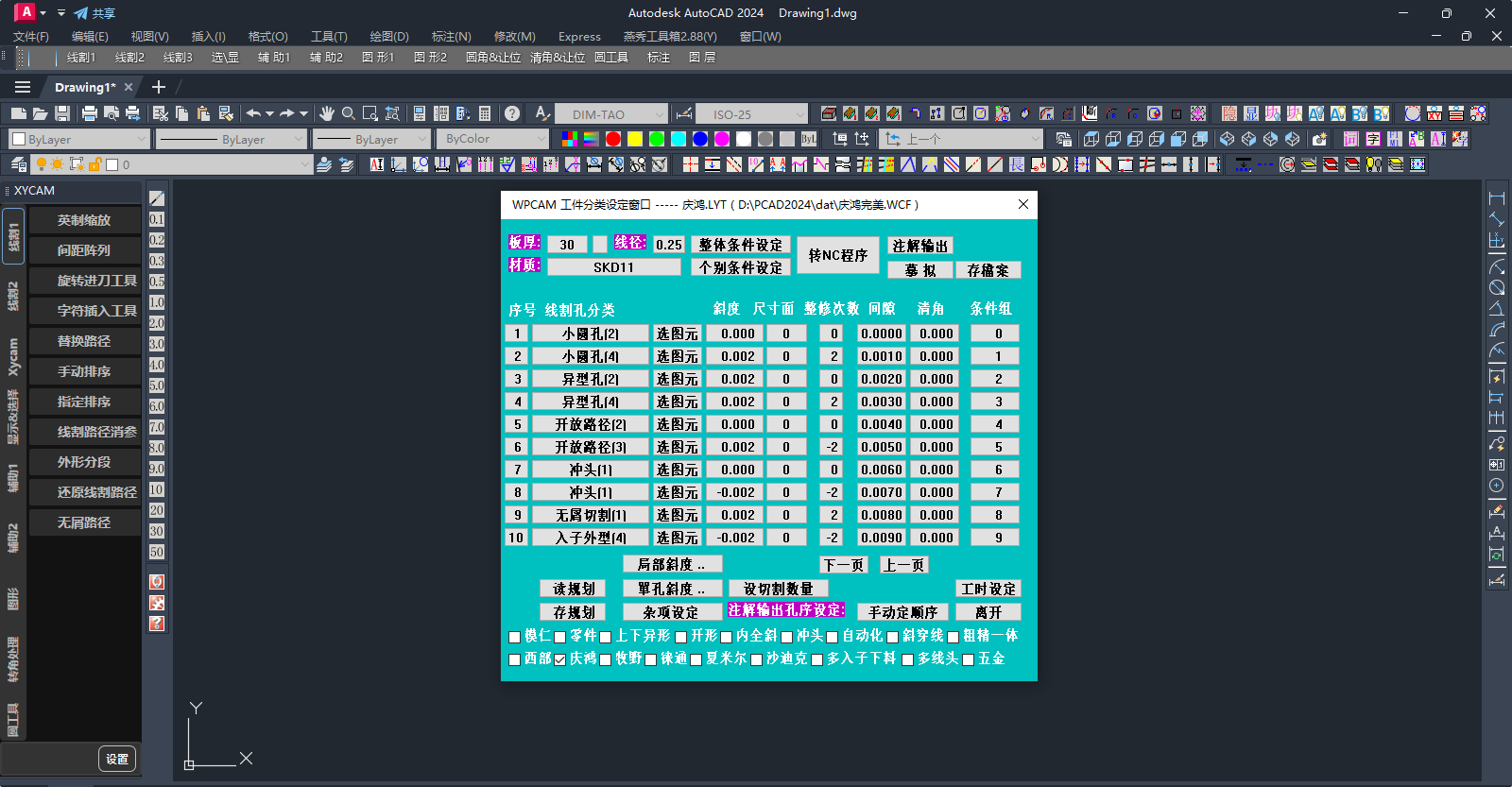The width and height of the screenshot is (1512, 787).
Task: Enable the 上下异形 checkbox
Action: [606, 637]
